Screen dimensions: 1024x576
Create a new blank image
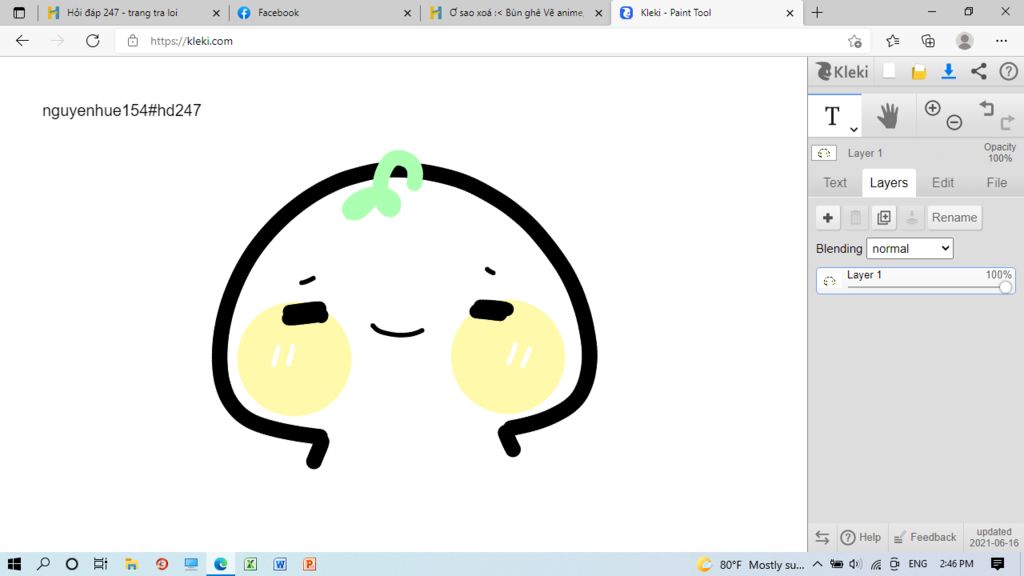click(x=889, y=71)
